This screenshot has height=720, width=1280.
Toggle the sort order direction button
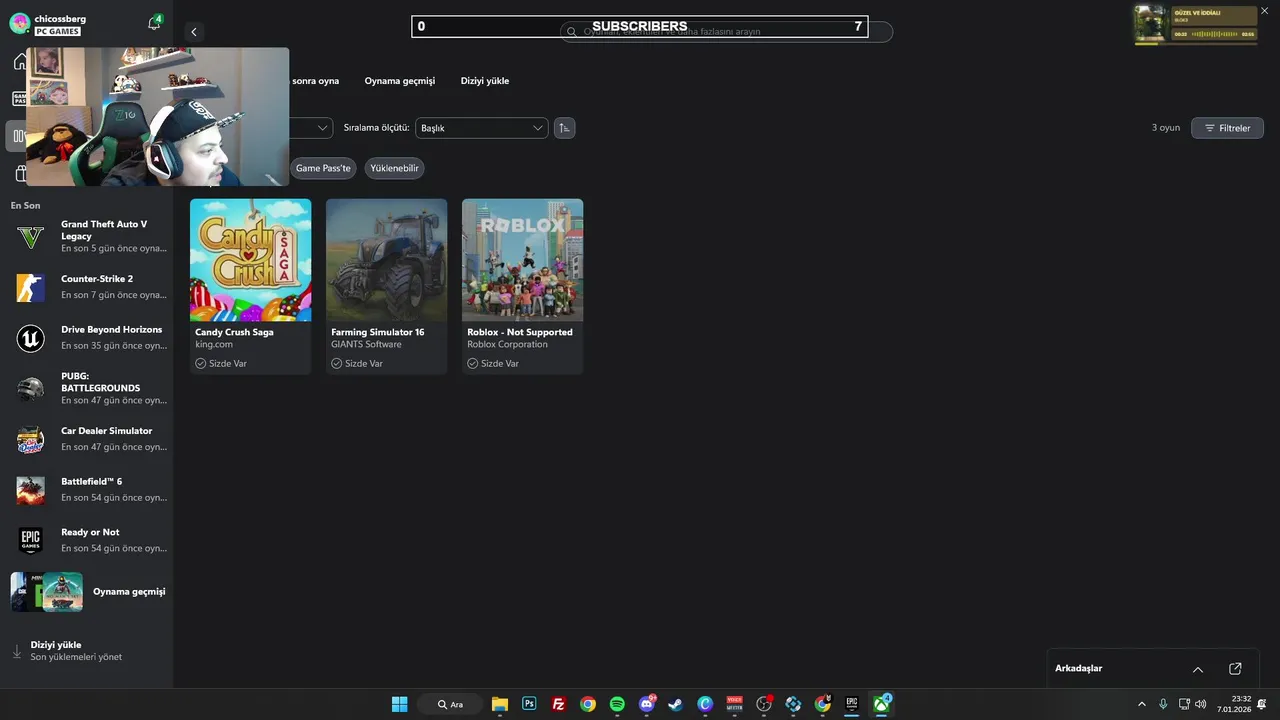565,128
